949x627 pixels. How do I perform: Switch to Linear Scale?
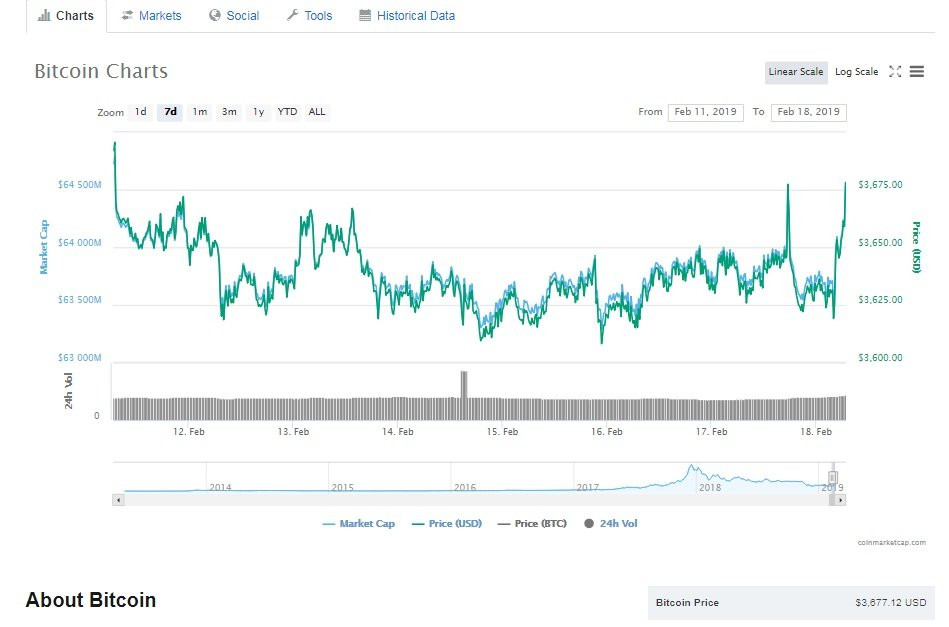796,72
